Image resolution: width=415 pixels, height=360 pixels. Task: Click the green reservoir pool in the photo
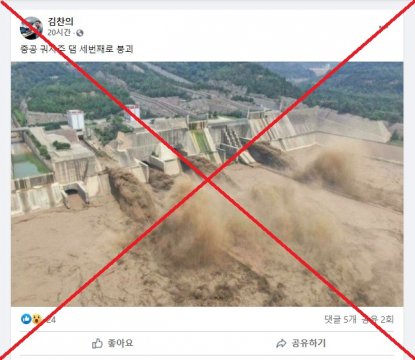click(28, 166)
